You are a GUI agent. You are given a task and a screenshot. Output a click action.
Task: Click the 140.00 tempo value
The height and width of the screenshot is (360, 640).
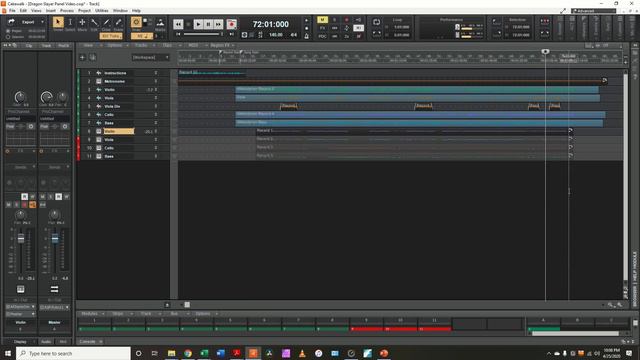click(x=276, y=35)
